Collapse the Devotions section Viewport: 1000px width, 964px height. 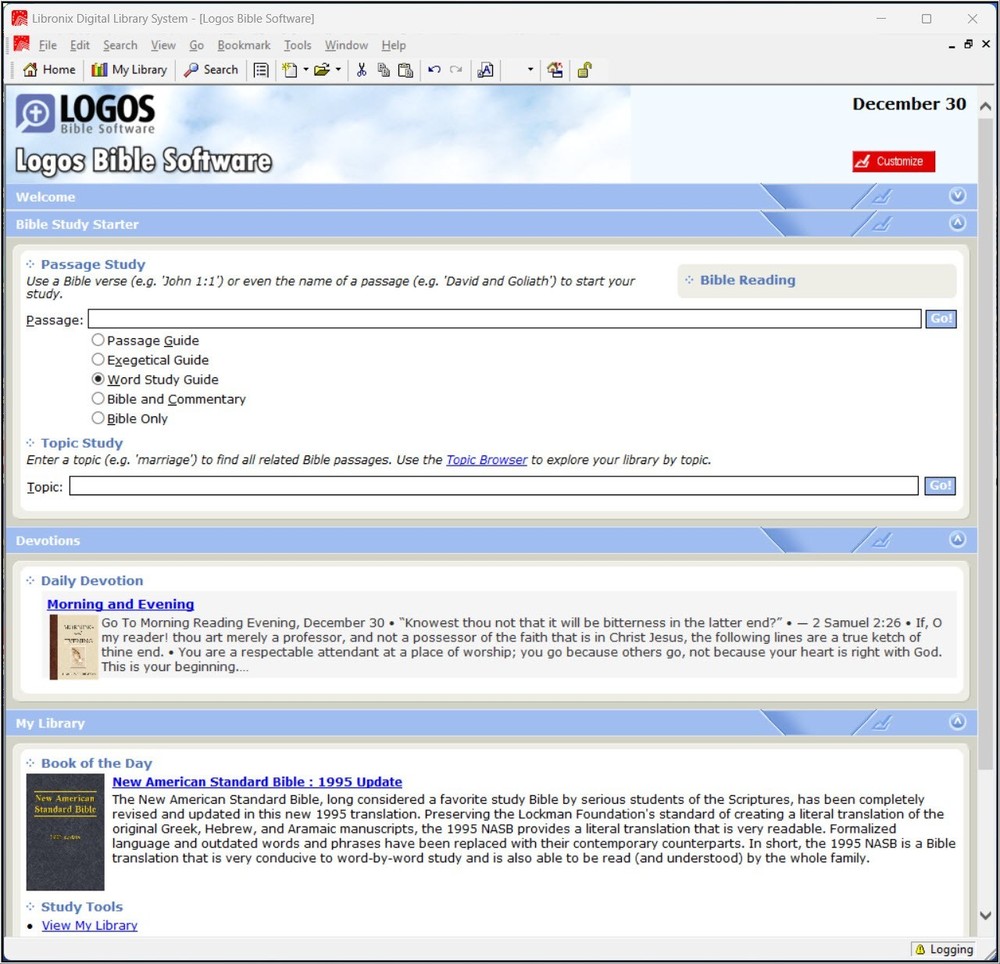[957, 539]
